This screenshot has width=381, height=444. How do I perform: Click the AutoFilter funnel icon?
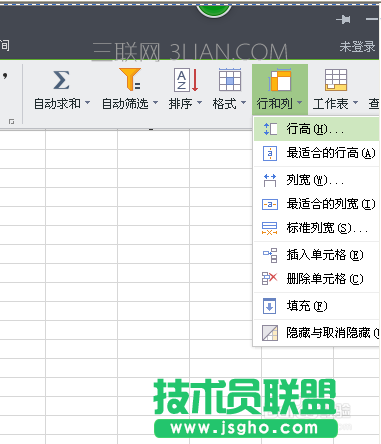tap(130, 79)
